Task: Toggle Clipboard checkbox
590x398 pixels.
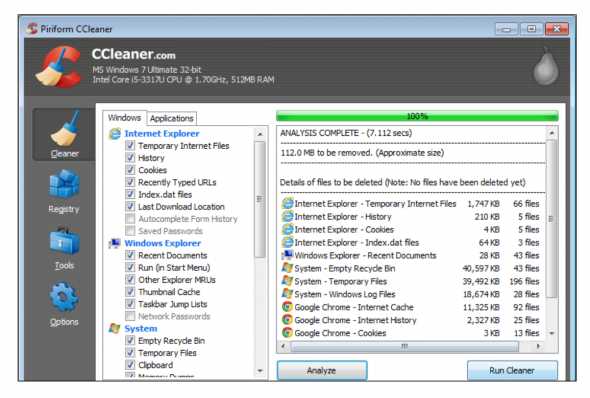Action: (130, 365)
